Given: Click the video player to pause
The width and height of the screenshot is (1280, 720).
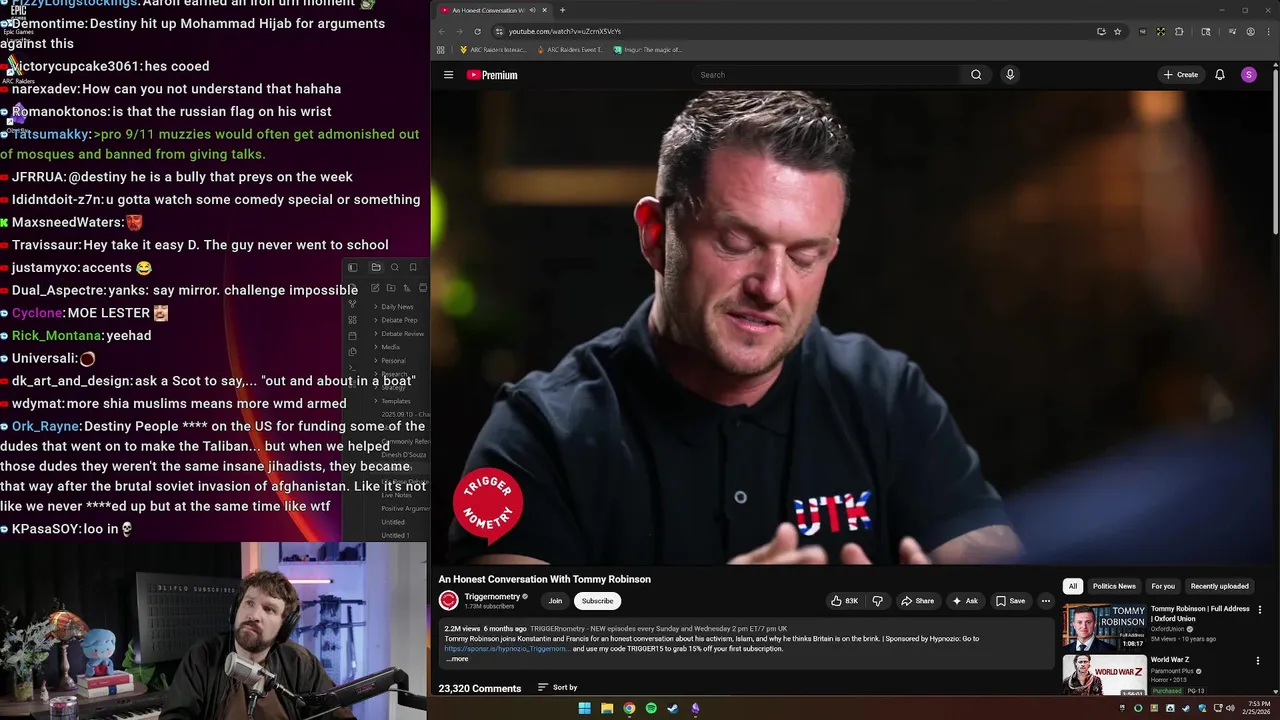Looking at the screenshot, I should tap(855, 327).
